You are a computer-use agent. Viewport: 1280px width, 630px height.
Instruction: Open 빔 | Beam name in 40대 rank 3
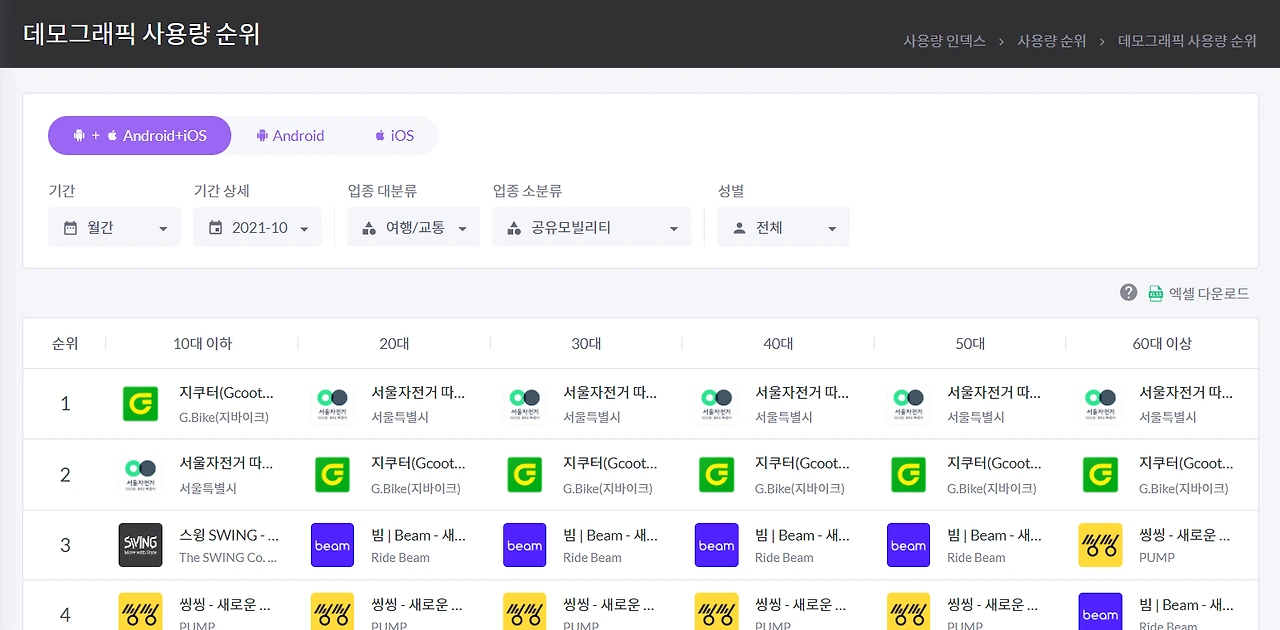coord(802,535)
